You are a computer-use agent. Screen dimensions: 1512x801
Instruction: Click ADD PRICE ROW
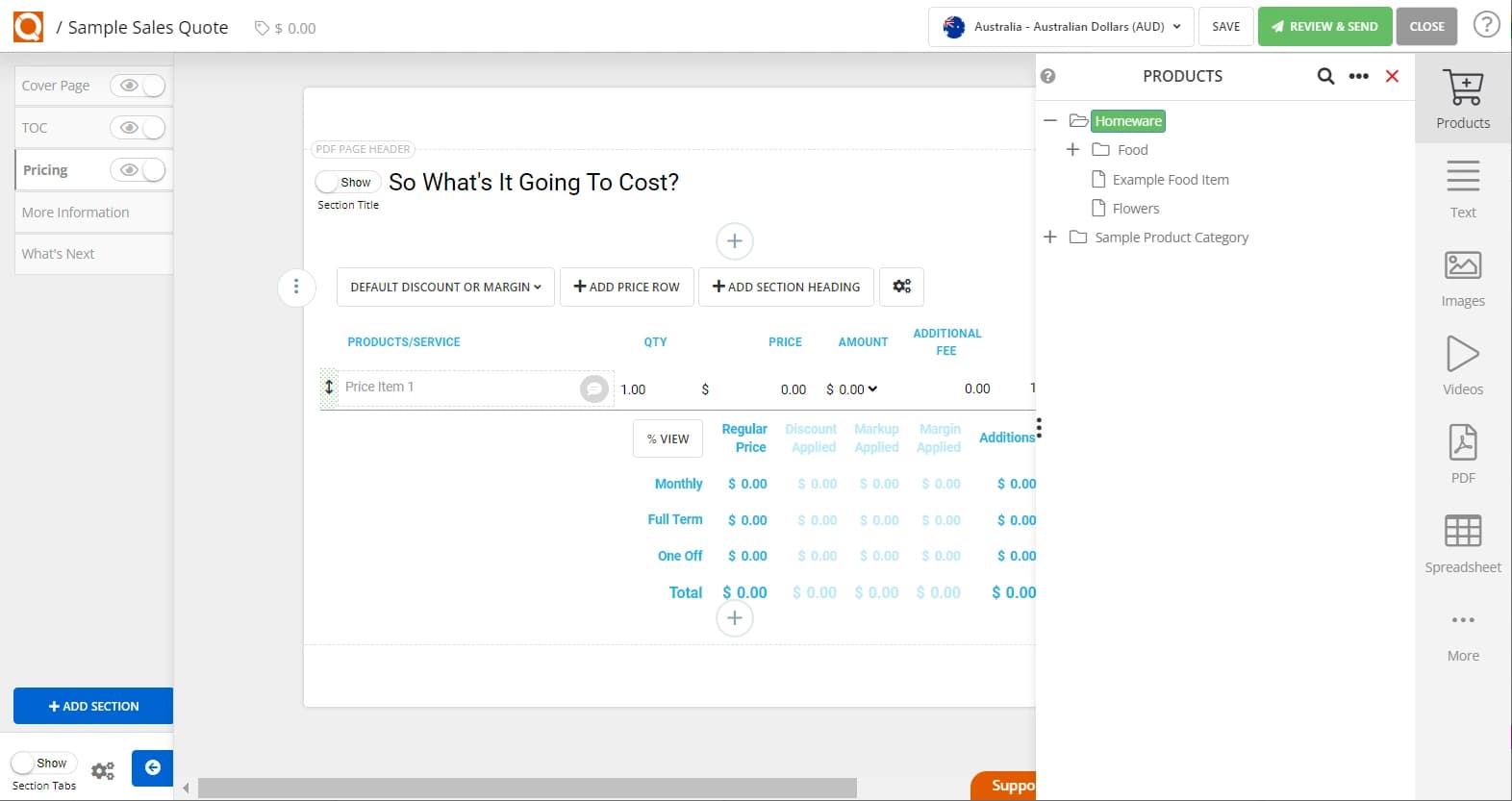[627, 287]
